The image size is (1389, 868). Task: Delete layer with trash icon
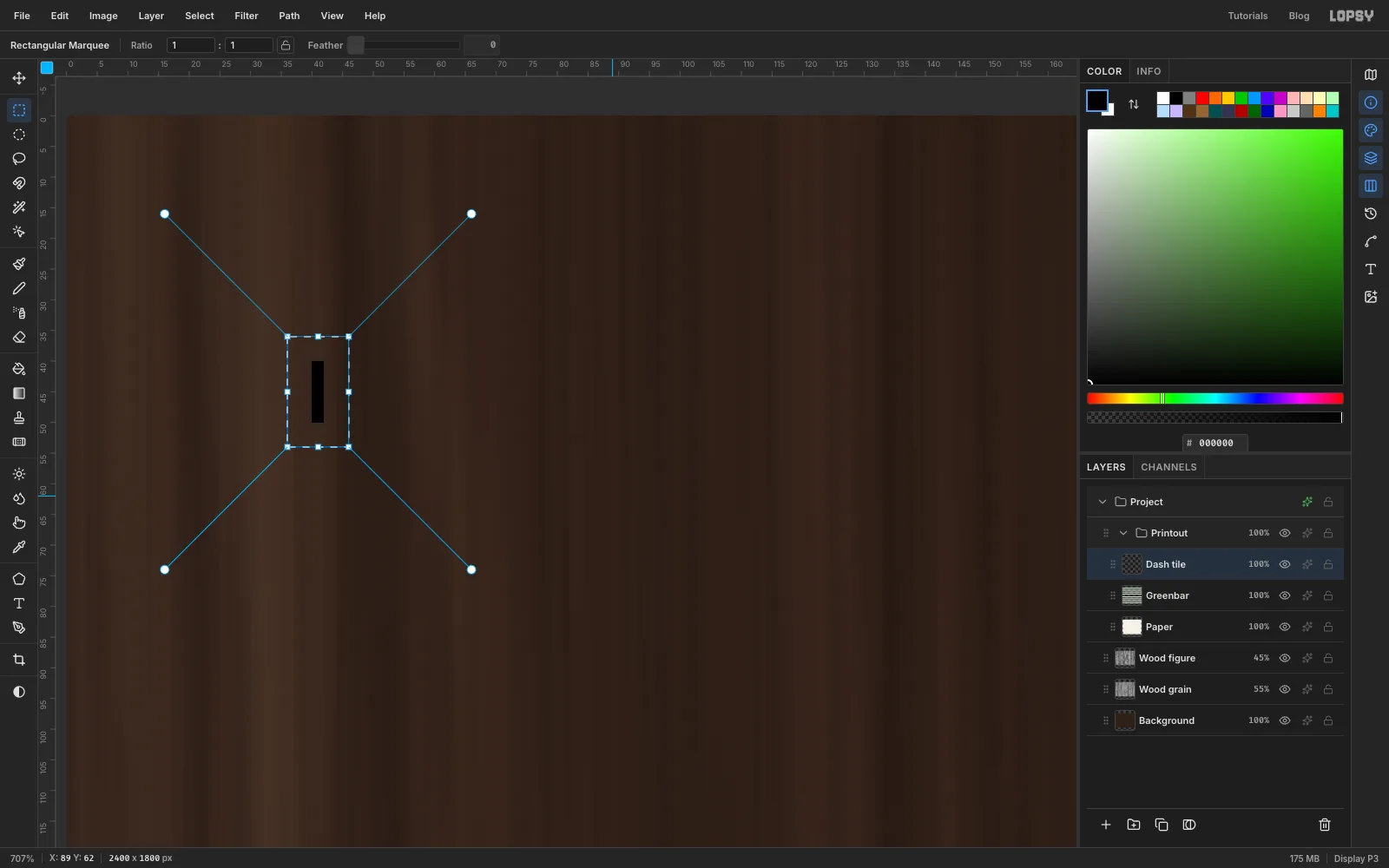(x=1325, y=825)
